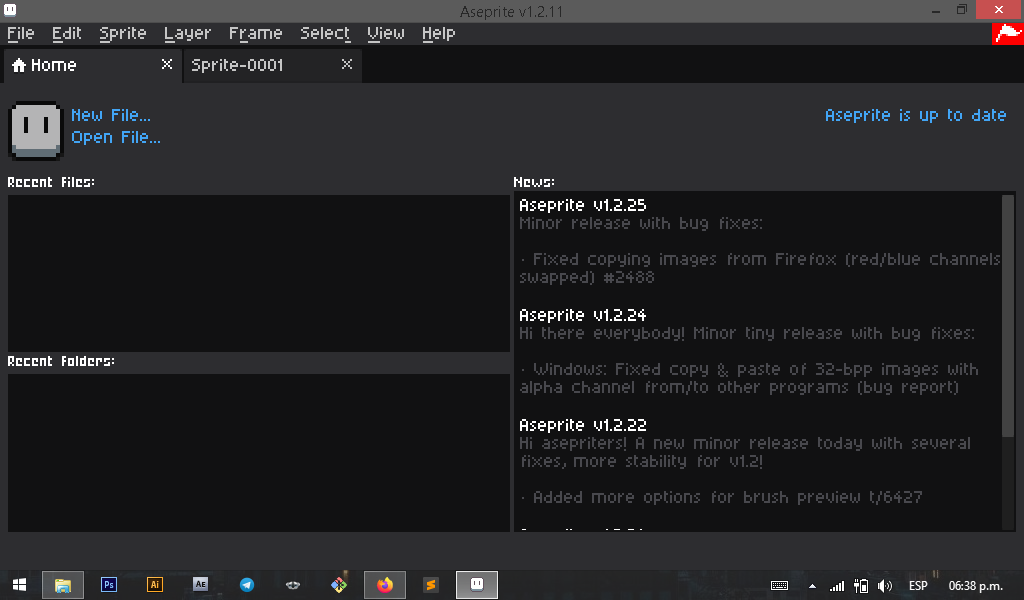This screenshot has height=600, width=1024.
Task: Open the Windows Start menu
Action: pyautogui.click(x=19, y=585)
